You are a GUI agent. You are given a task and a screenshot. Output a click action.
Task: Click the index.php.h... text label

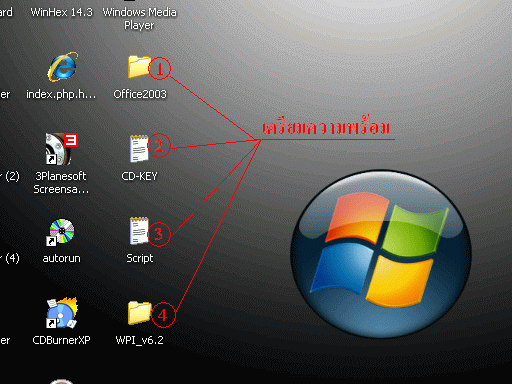61,94
